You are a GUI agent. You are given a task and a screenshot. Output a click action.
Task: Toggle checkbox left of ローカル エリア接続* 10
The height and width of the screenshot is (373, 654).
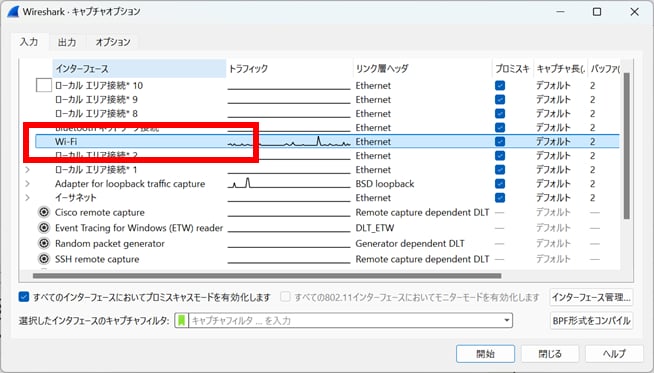click(x=44, y=85)
